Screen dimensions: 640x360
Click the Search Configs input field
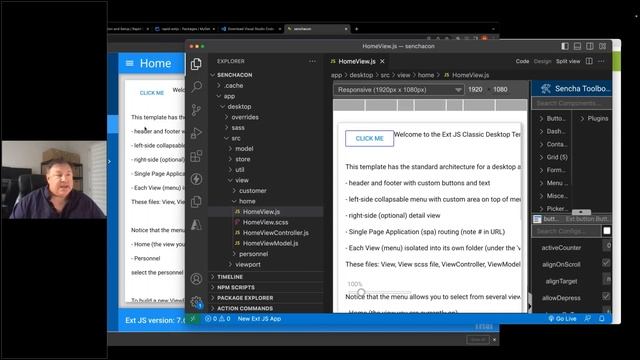point(566,231)
